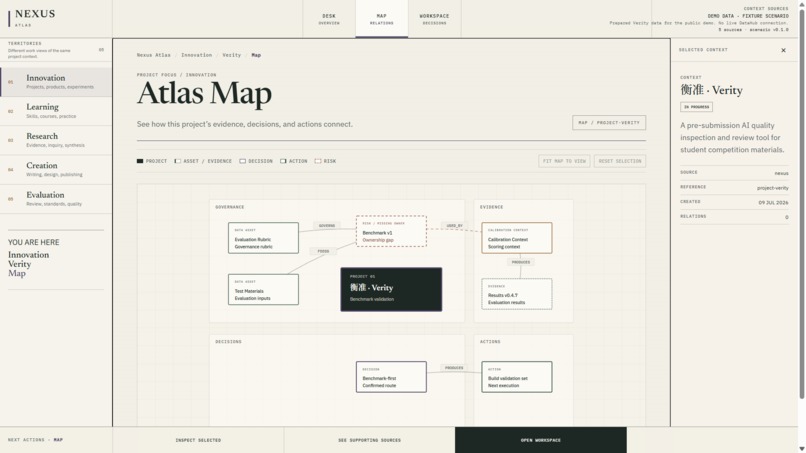Screen dimensions: 806x453
Task: Select the Verity project node
Action: pyautogui.click(x=391, y=289)
